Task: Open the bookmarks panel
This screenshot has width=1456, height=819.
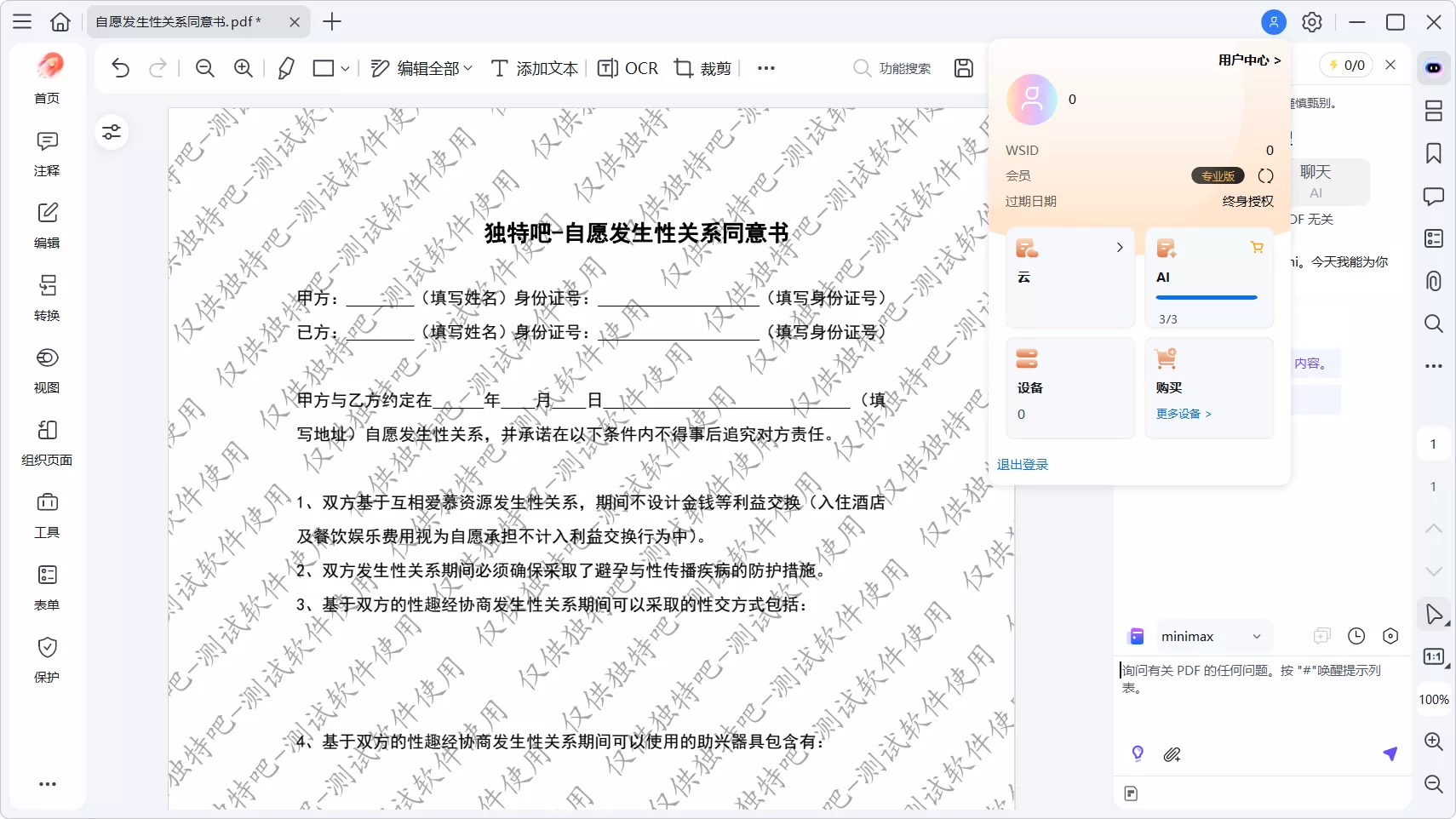Action: [1434, 153]
